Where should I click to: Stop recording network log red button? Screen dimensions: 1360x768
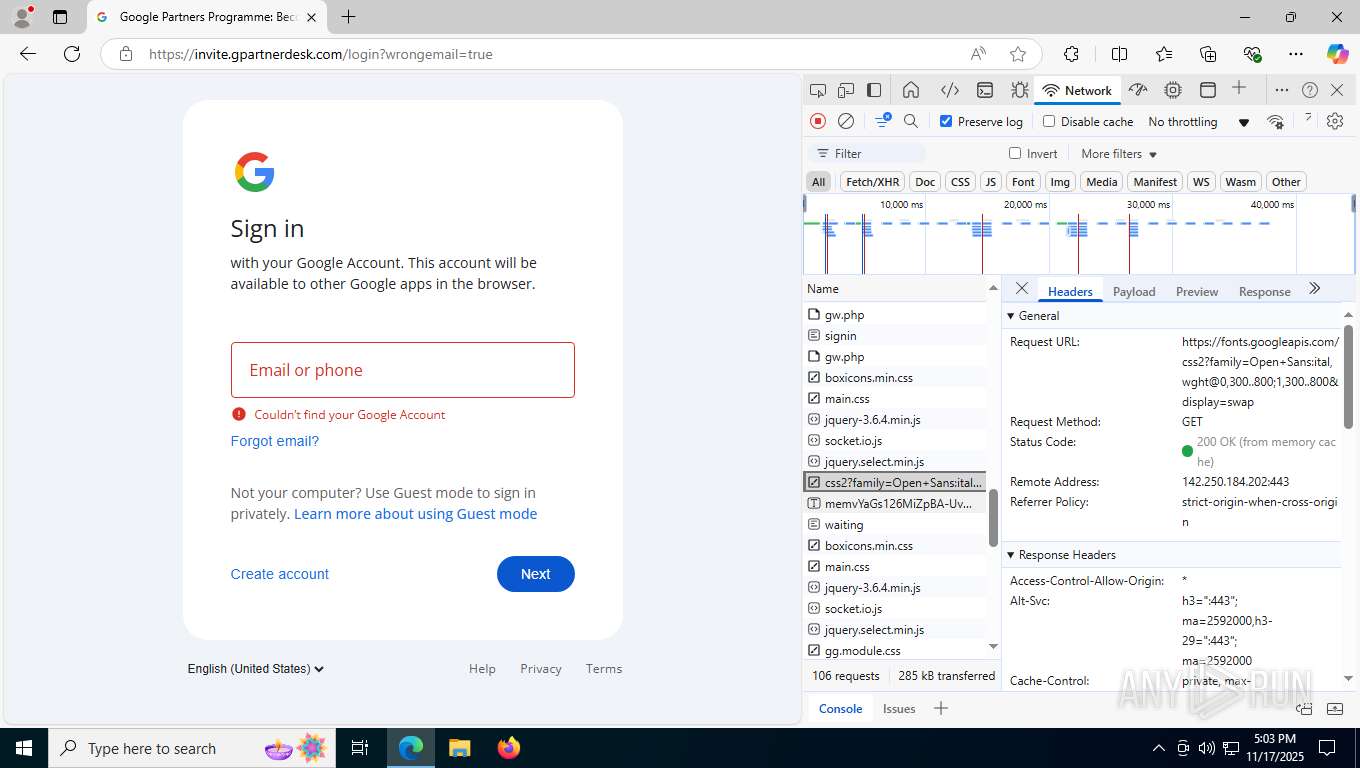(818, 121)
